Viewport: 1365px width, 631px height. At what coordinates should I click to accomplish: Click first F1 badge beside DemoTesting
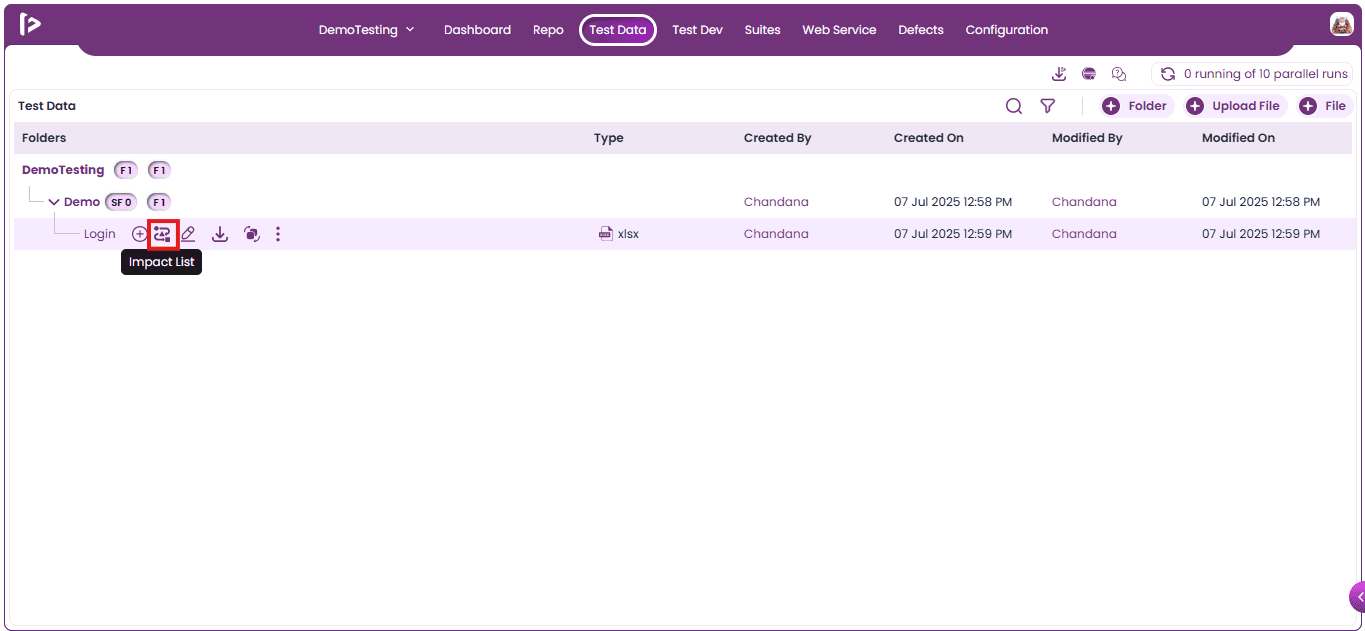[x=126, y=170]
